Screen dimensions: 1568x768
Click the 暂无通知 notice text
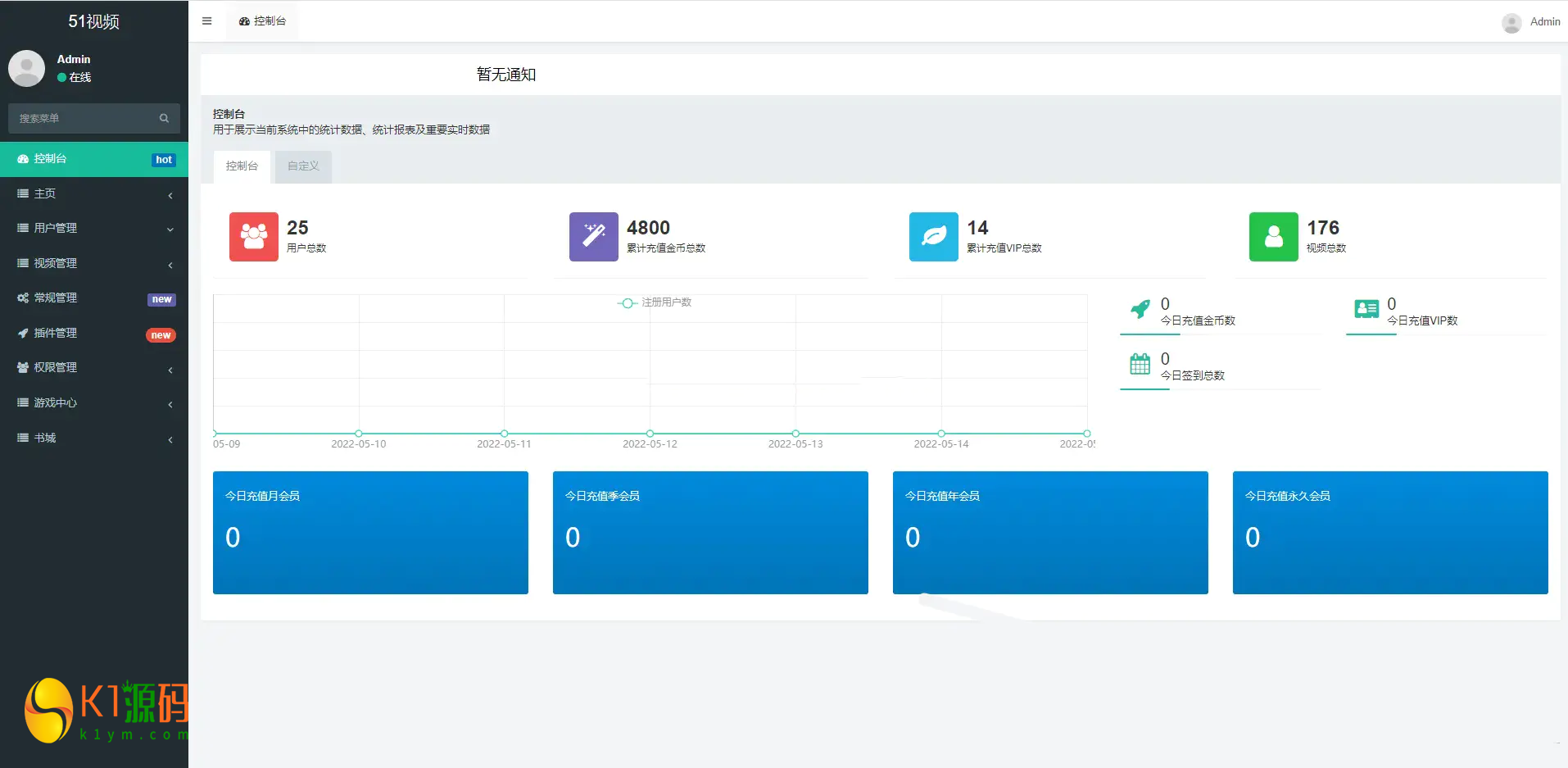coord(506,75)
